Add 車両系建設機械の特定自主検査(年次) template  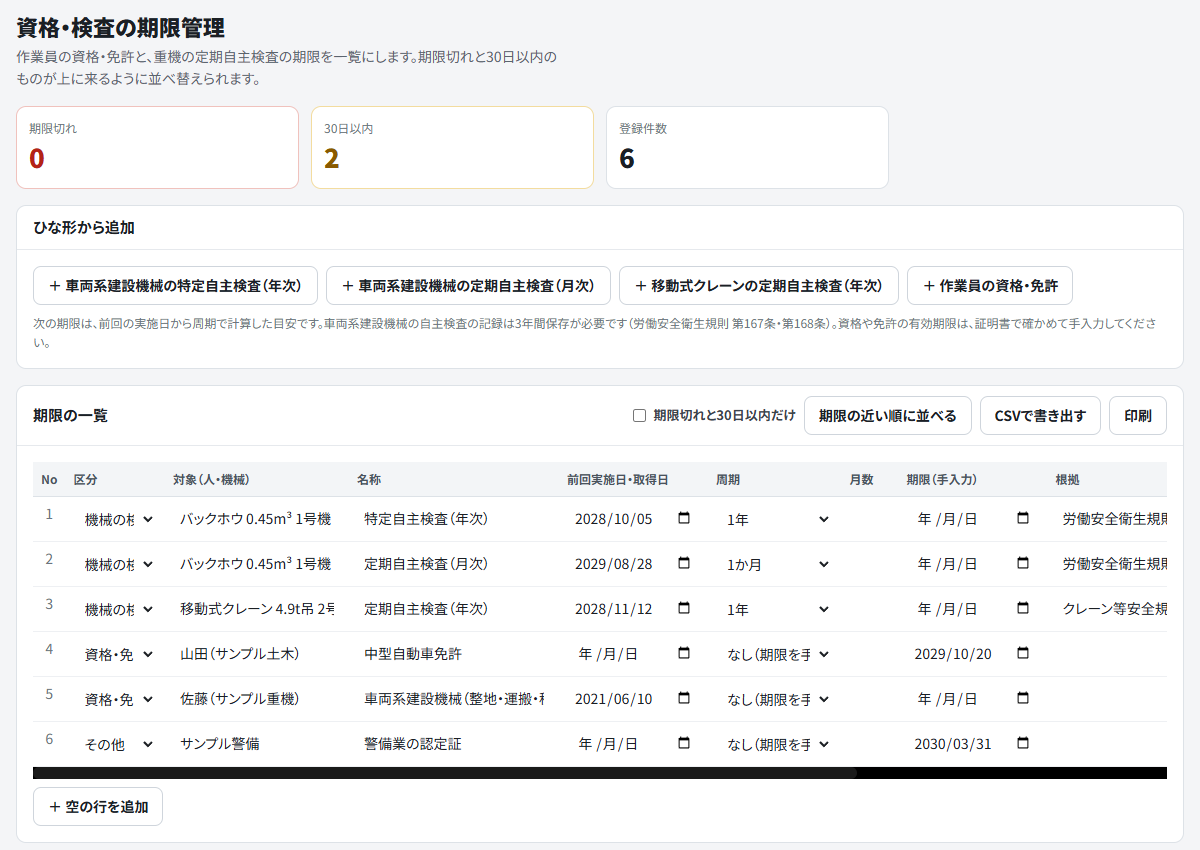(175, 285)
